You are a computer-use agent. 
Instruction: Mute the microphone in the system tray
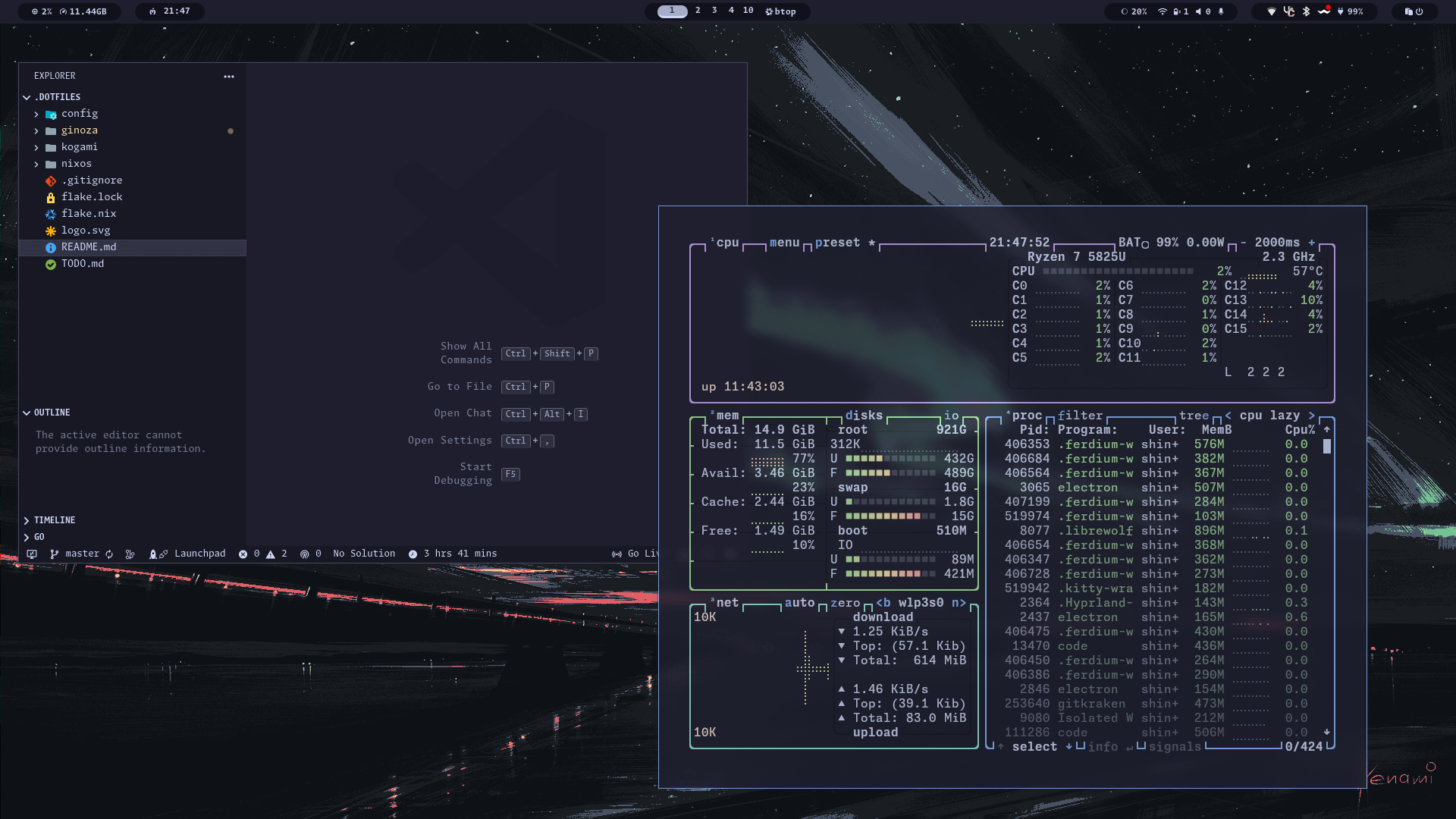click(1222, 11)
